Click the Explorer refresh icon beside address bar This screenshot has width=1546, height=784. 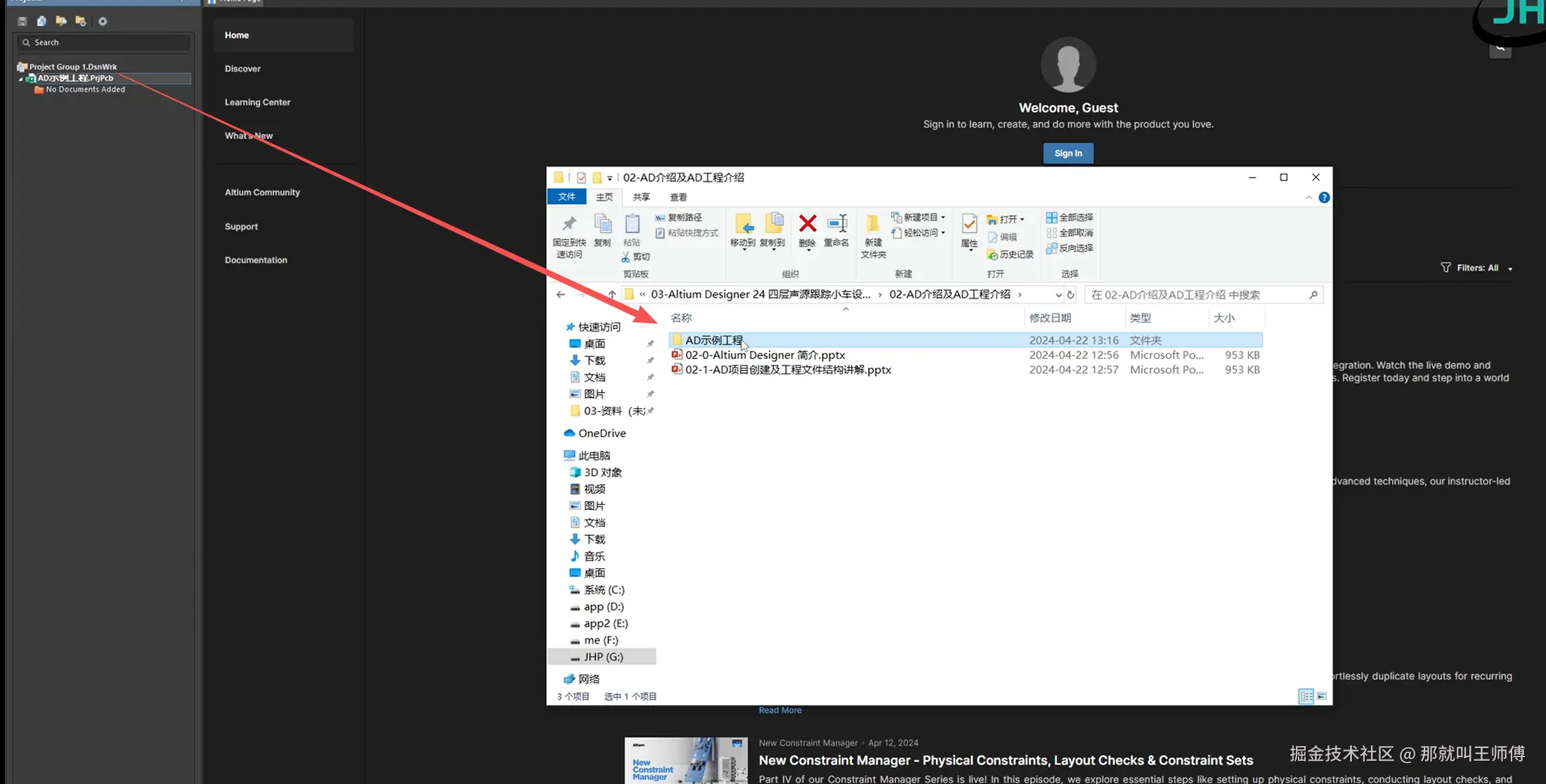(1070, 295)
